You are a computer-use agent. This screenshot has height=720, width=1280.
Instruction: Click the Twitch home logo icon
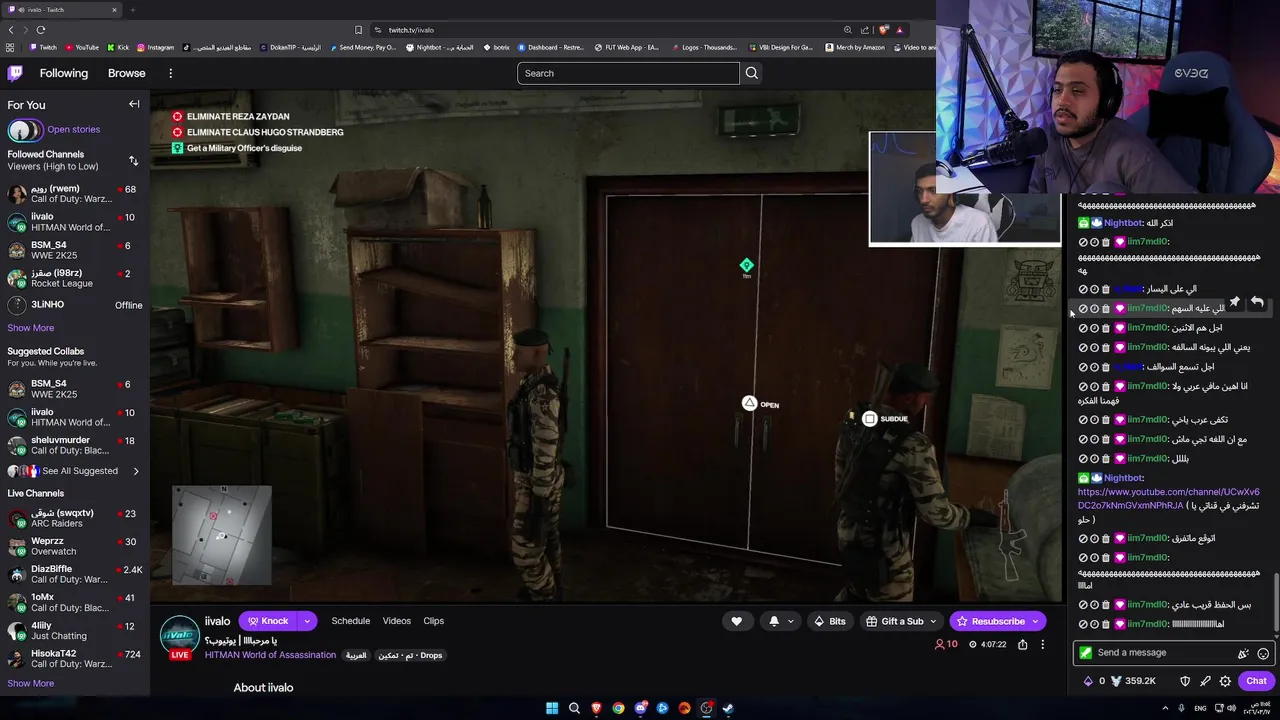point(15,73)
